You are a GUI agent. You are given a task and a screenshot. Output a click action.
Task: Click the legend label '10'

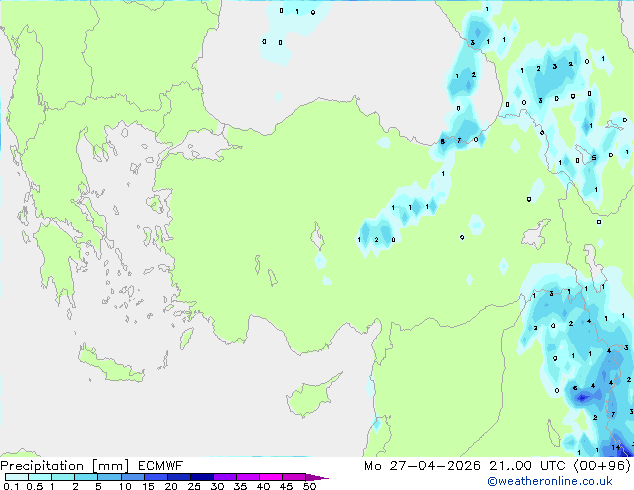[x=125, y=486]
